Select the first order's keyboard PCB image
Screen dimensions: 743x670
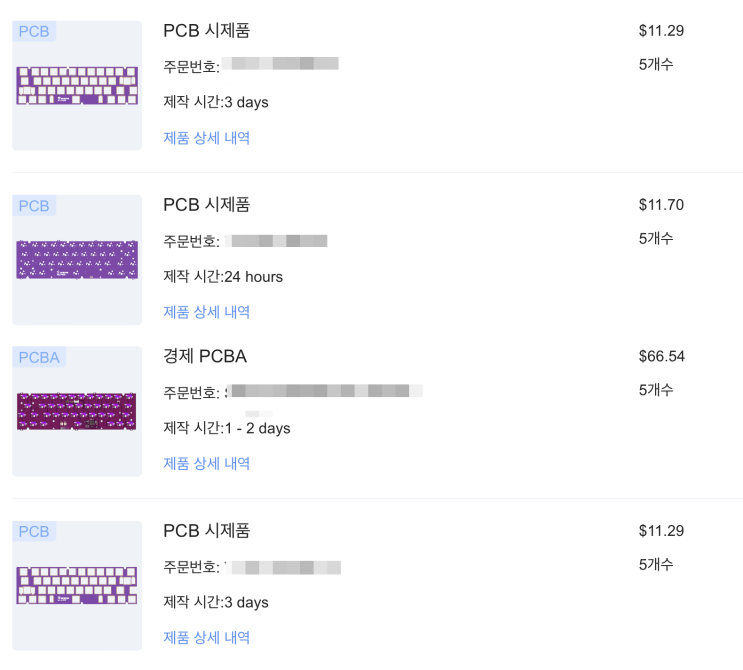point(77,85)
